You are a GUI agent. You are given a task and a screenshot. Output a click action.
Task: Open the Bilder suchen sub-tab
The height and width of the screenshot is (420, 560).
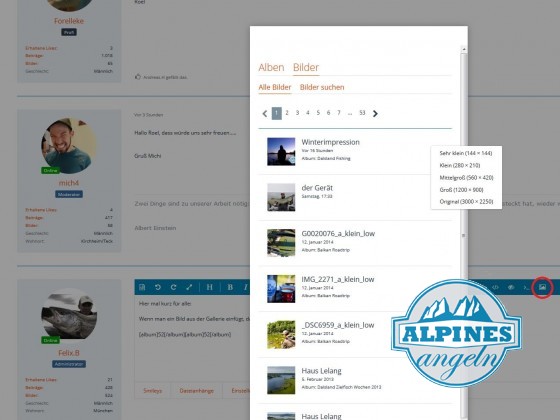[x=322, y=87]
